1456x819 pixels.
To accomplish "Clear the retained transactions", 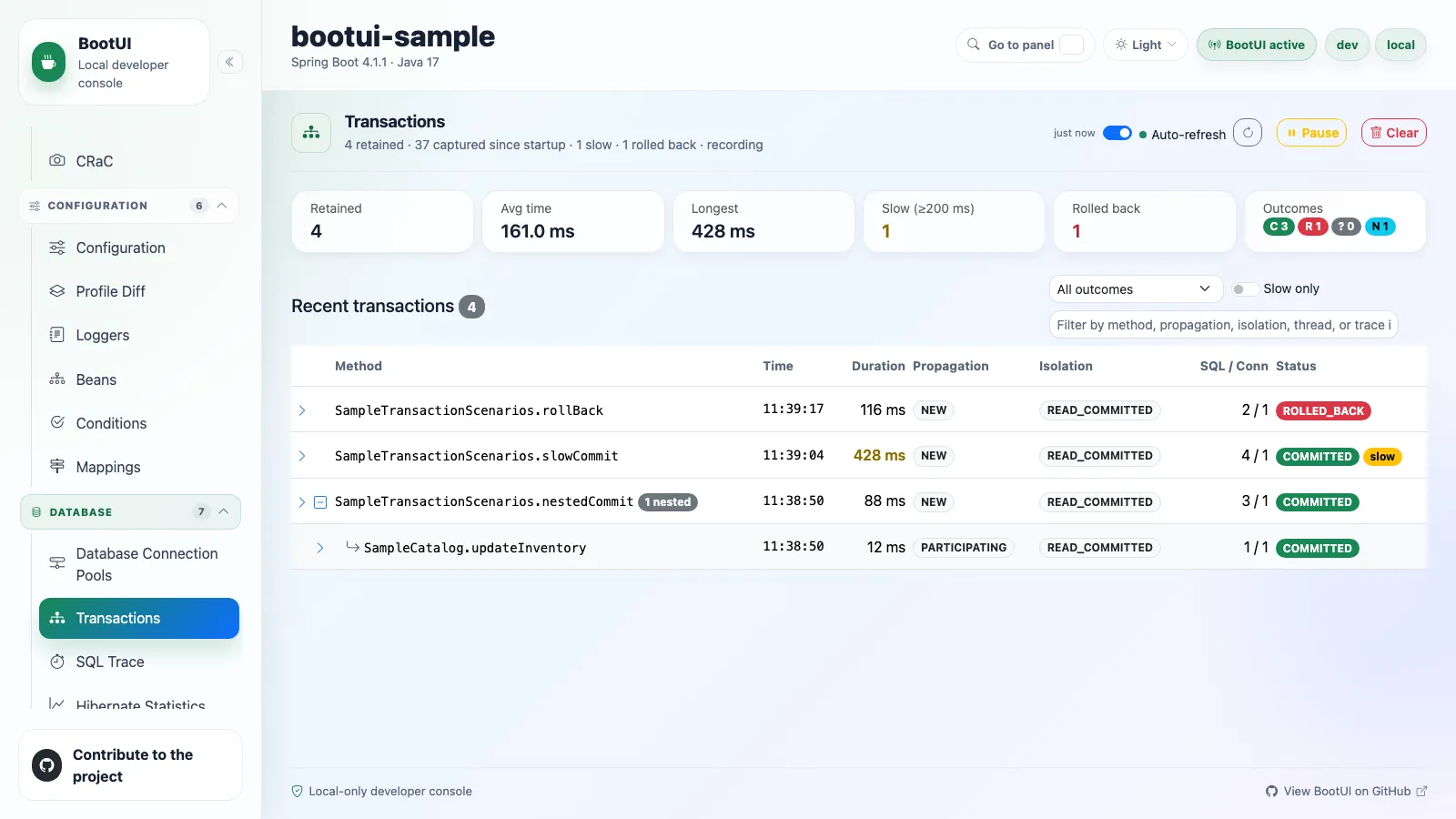I will tap(1394, 133).
